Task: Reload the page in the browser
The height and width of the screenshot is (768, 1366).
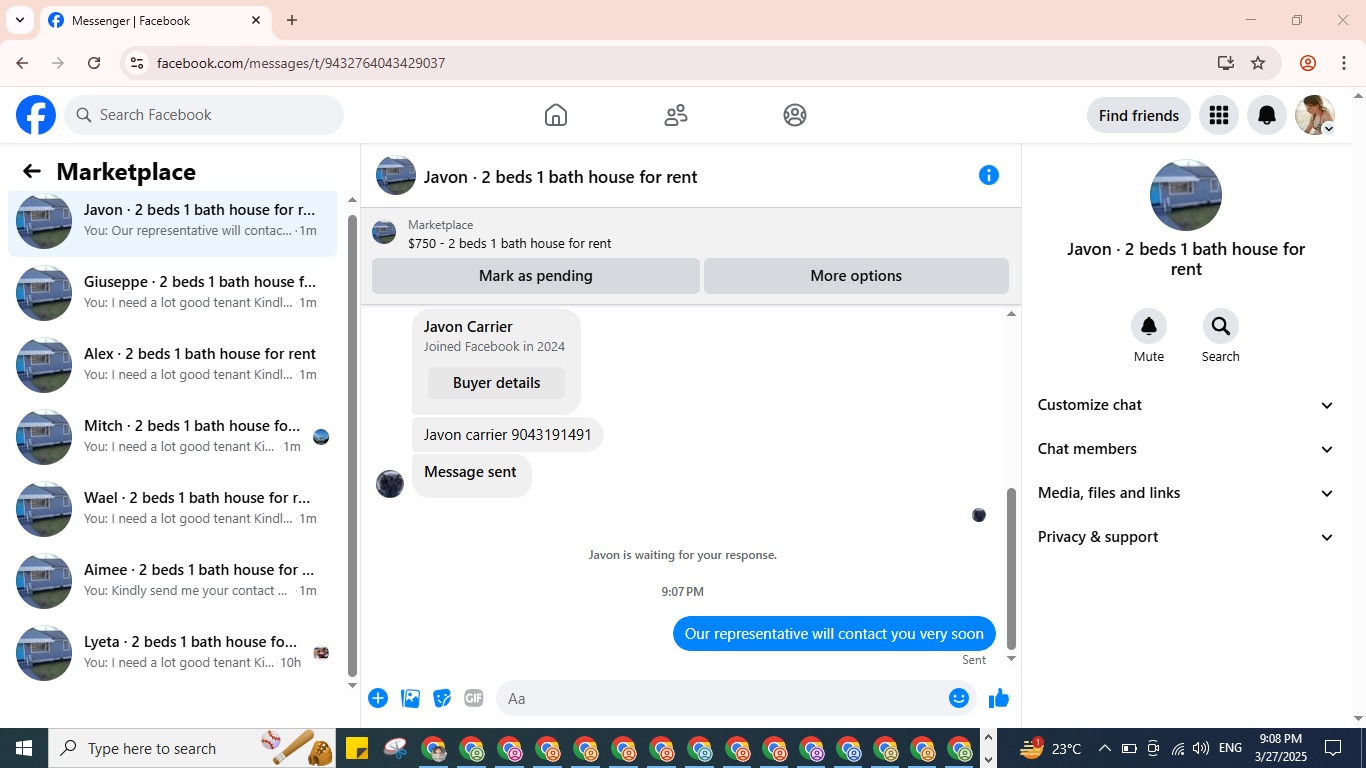Action: point(94,63)
